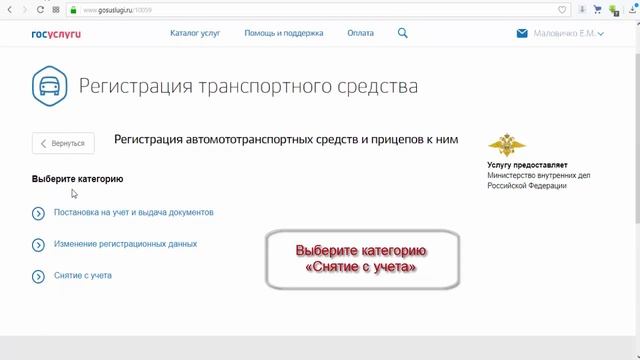Open Постановка на учет и выдача документов
This screenshot has height=360, width=640.
[133, 212]
